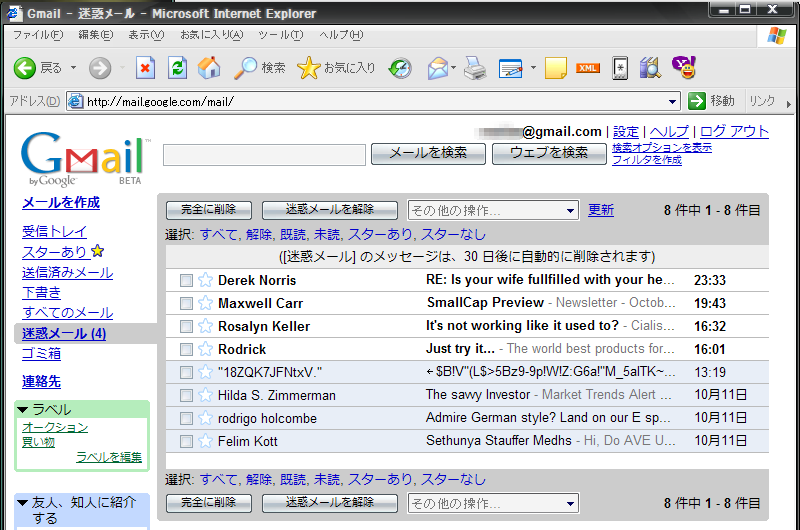The width and height of the screenshot is (800, 530).
Task: Tick the checkbox for Felim Kott email
Action: point(186,441)
